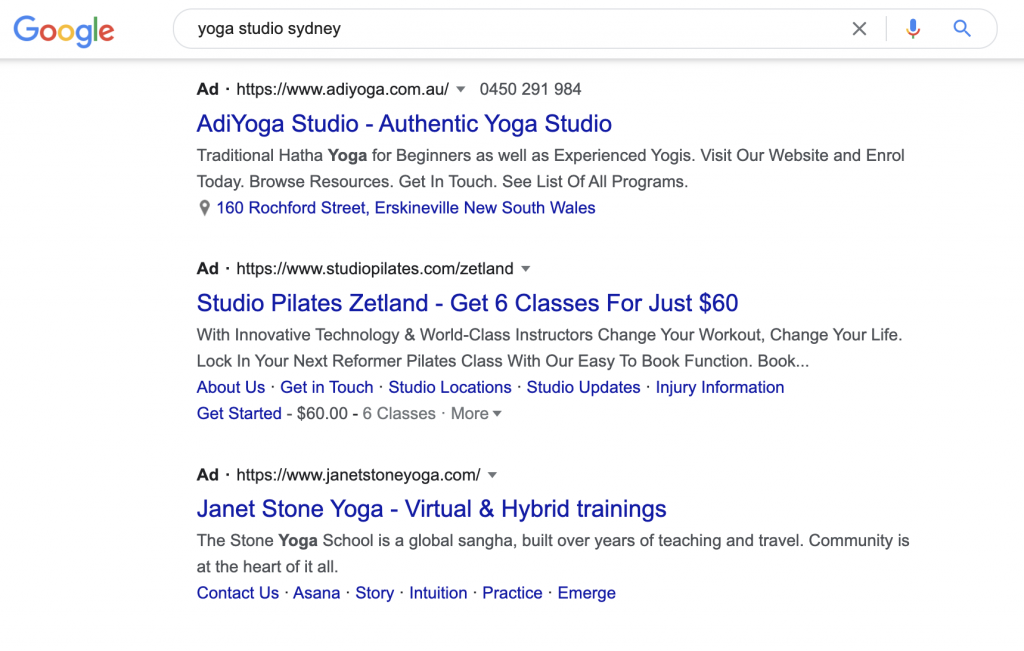
Task: Open the 'Contact Us' sitelink
Action: click(238, 593)
